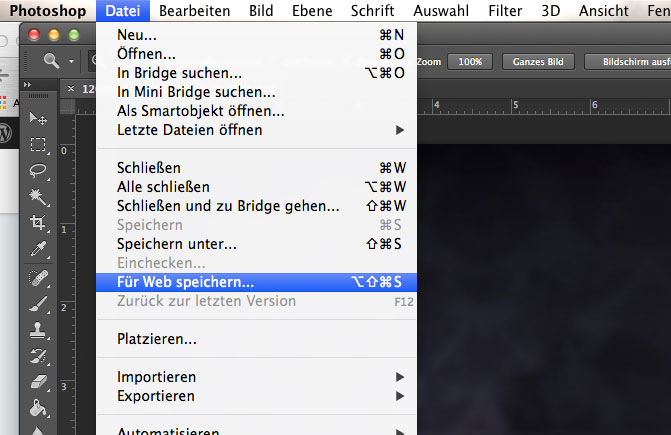Open the Auswahl menu

click(441, 11)
